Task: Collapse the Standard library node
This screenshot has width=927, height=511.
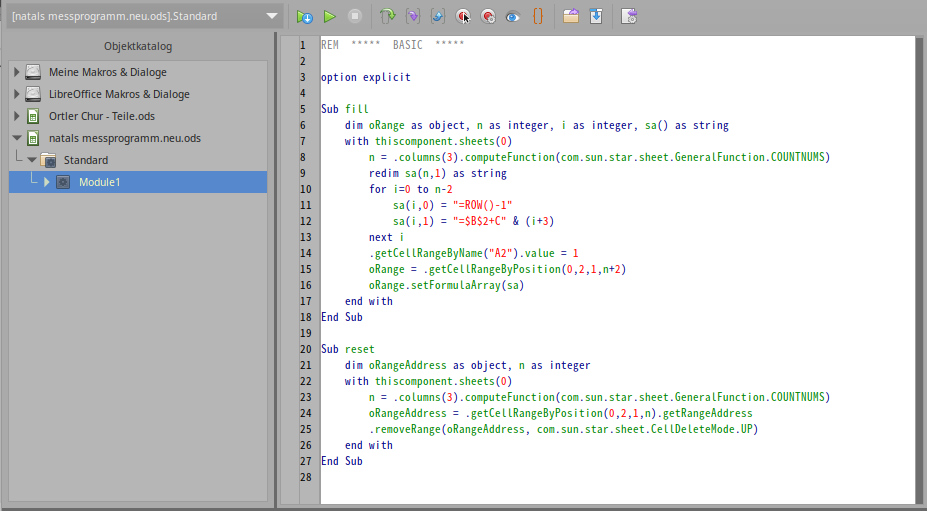Action: coord(31,160)
